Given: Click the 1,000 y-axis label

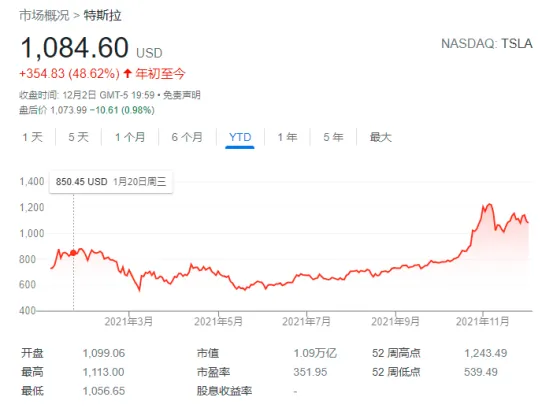Looking at the screenshot, I should tap(32, 234).
